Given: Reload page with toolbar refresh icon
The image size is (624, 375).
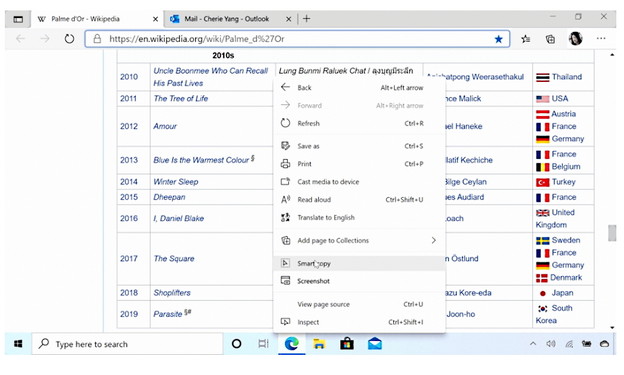Looking at the screenshot, I should (x=69, y=39).
